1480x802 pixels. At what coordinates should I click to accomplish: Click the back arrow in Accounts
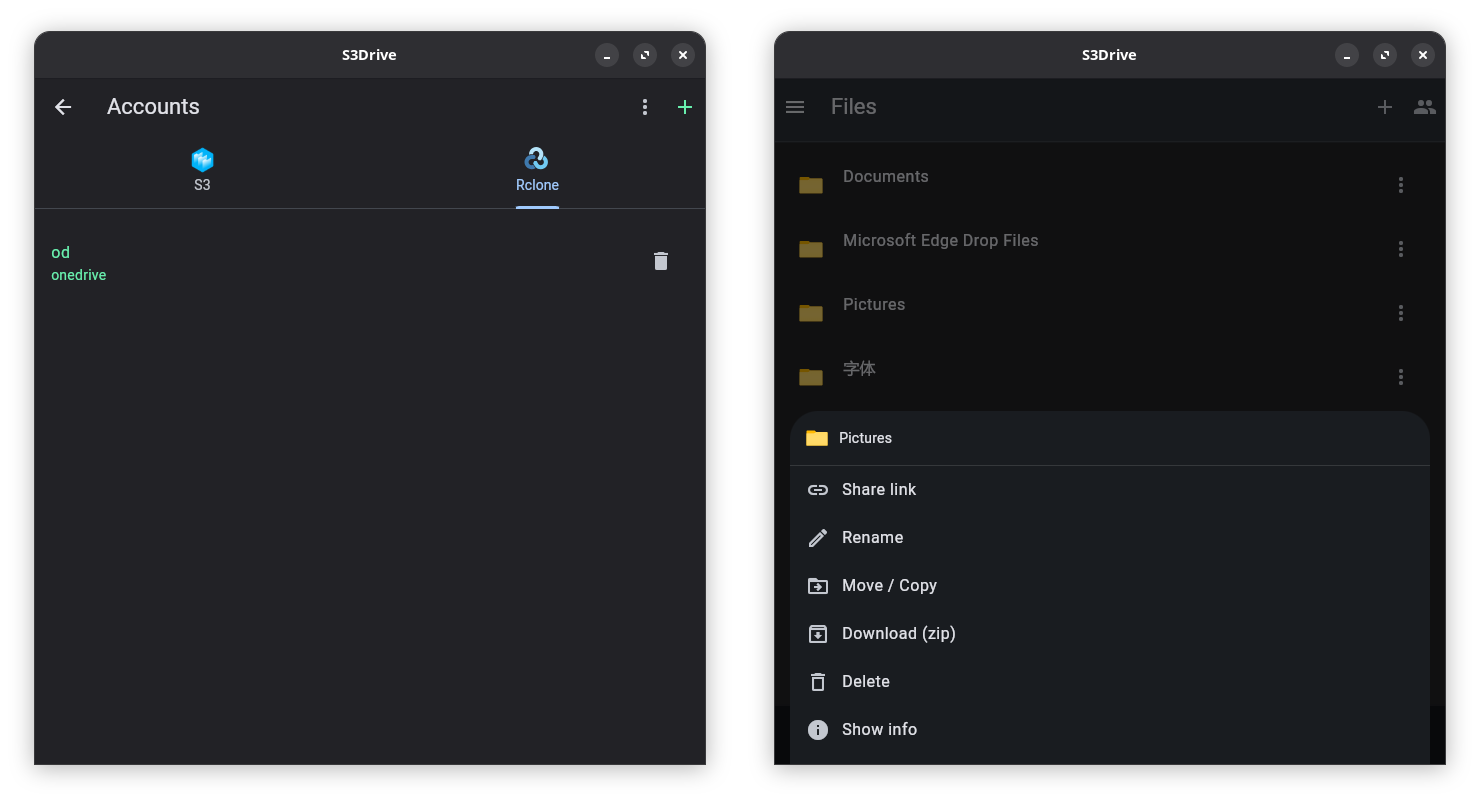point(63,107)
